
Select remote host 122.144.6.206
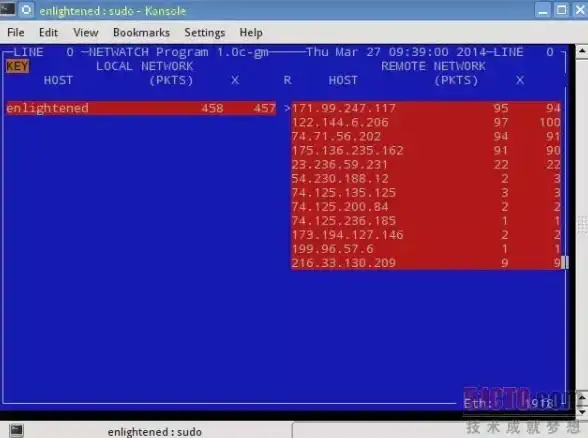[426, 122]
